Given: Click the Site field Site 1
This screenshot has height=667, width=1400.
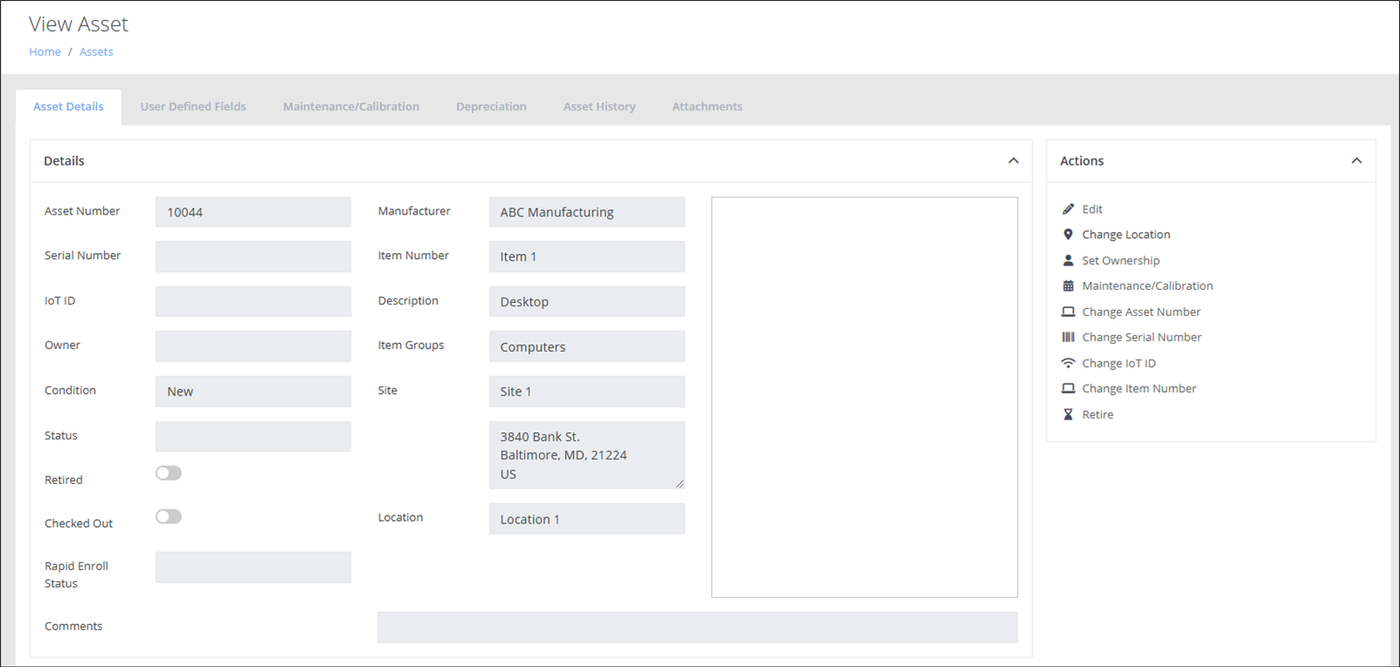Looking at the screenshot, I should coord(587,391).
